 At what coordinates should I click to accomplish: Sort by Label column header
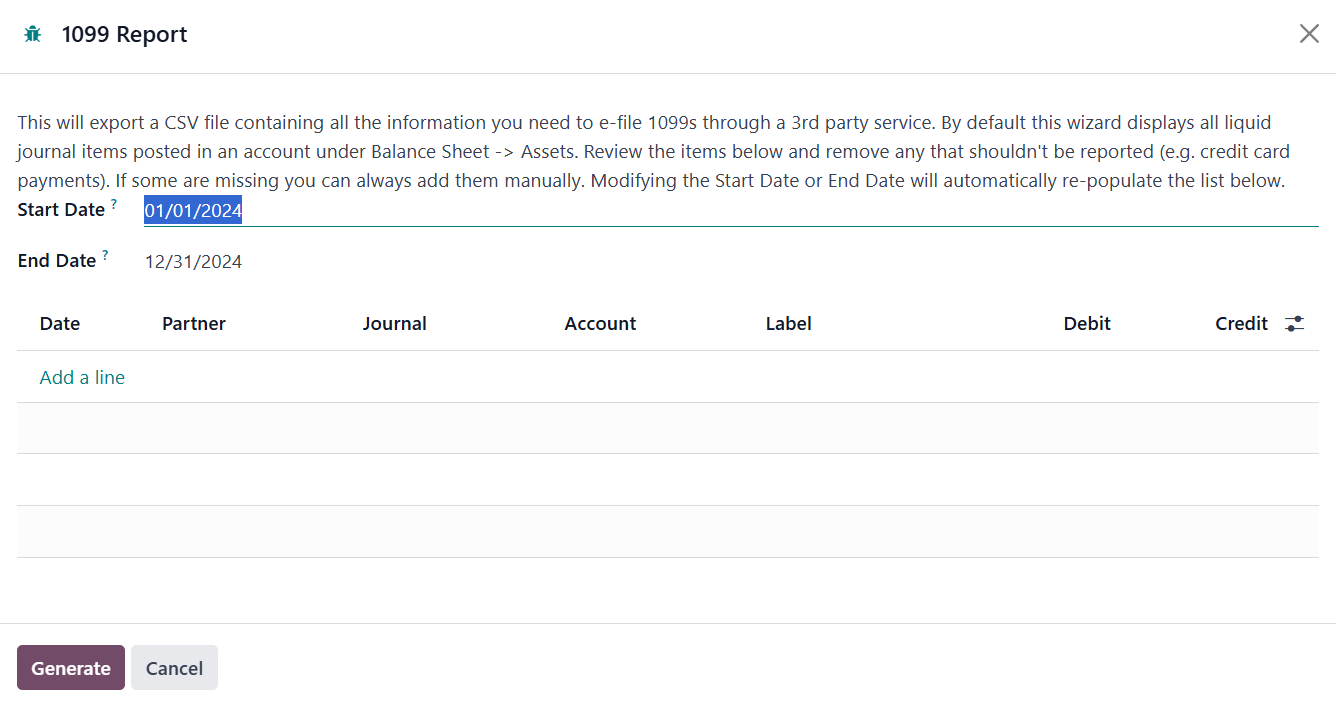(x=788, y=324)
